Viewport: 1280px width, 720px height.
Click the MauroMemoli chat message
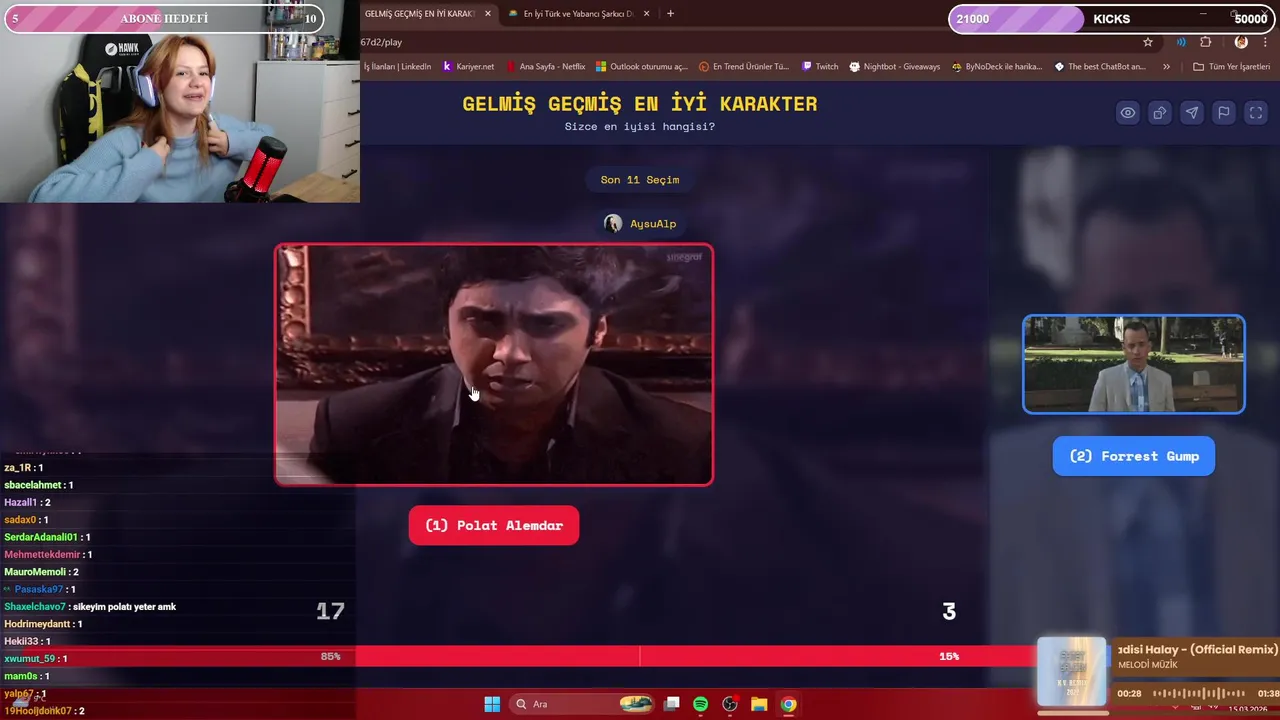click(41, 572)
